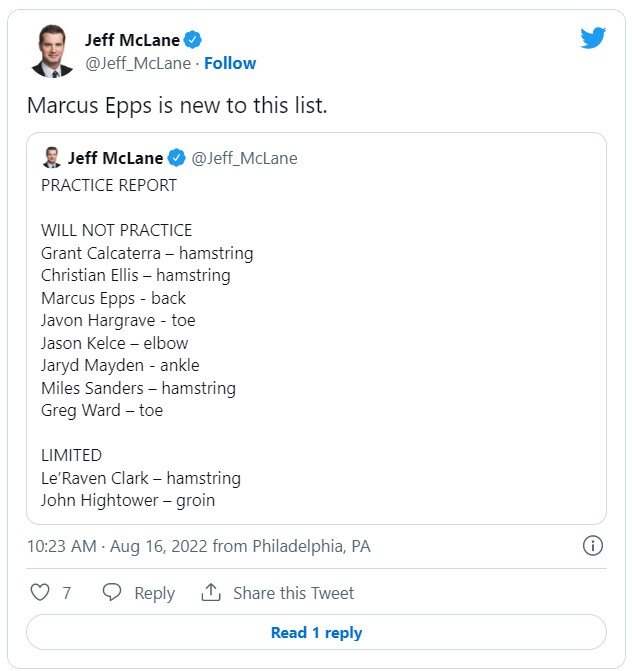The image size is (632, 671).
Task: Click the verified badge in the quoted tweet
Action: pyautogui.click(x=176, y=158)
